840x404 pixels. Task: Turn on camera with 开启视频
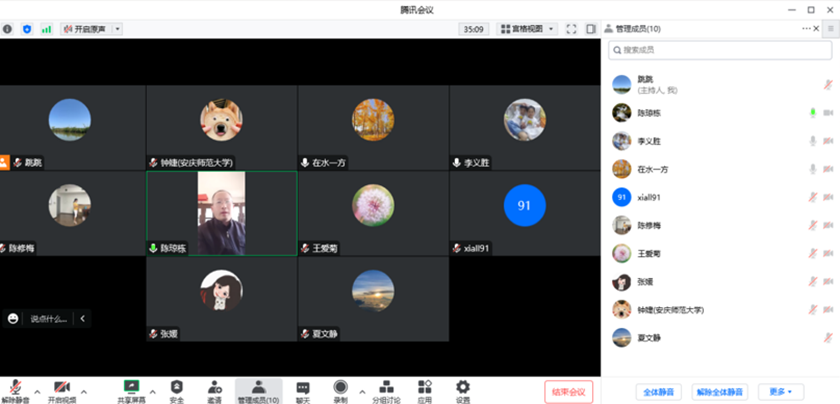[x=60, y=389]
